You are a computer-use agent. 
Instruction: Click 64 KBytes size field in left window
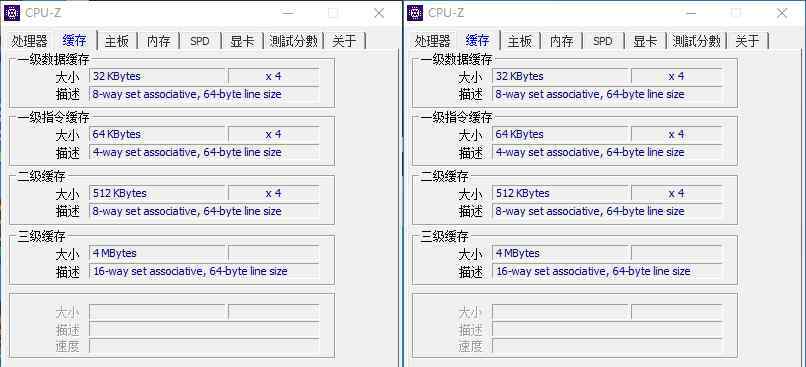pos(157,134)
